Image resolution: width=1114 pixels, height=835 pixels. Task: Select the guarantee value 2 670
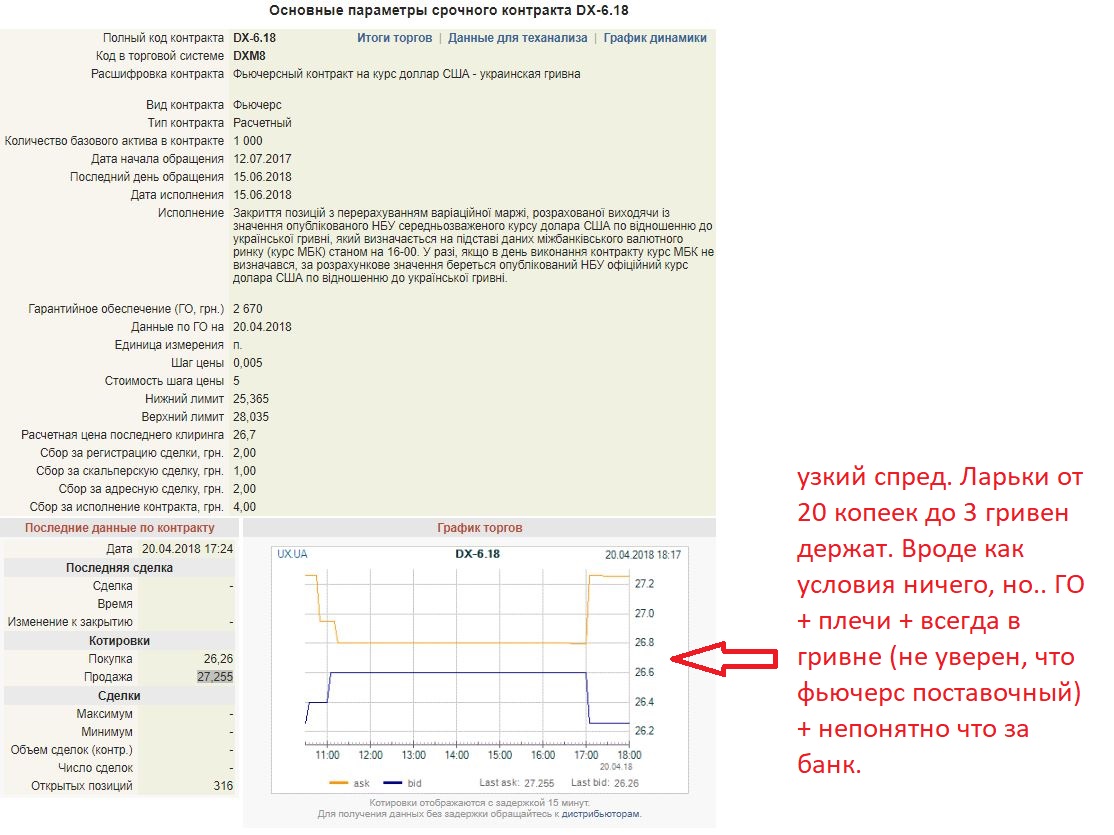(x=248, y=308)
